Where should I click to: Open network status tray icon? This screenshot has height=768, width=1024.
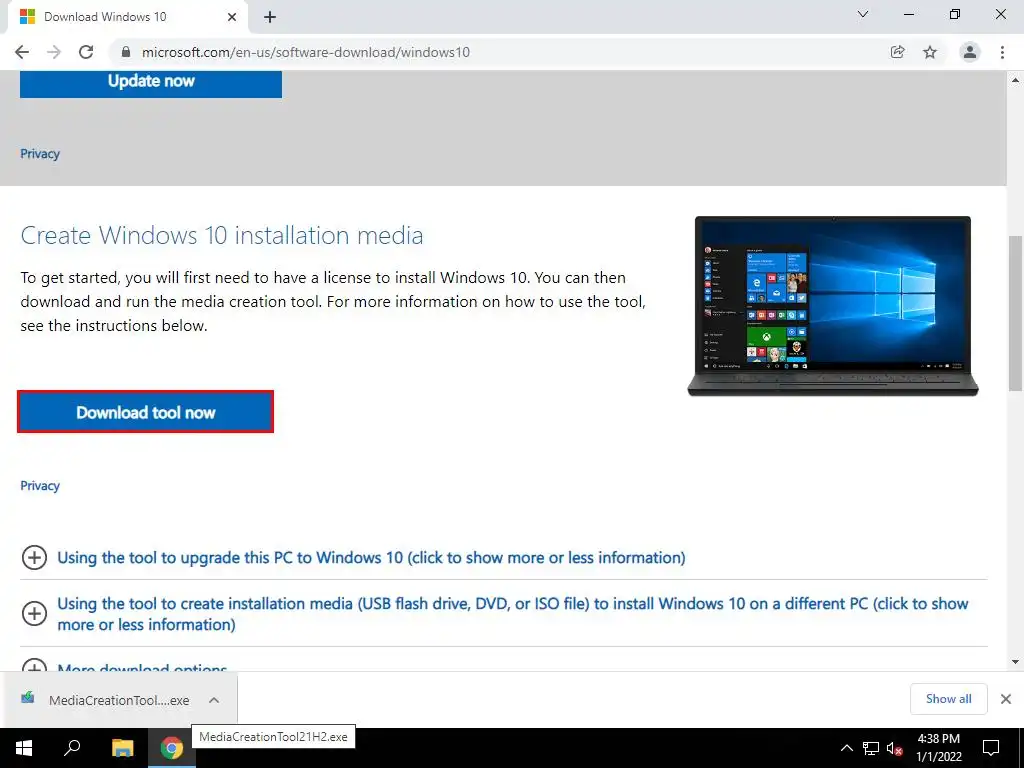point(871,748)
